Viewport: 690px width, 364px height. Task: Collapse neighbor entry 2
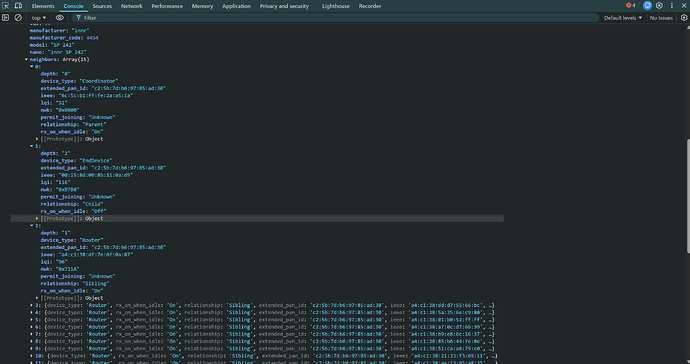tap(32, 226)
